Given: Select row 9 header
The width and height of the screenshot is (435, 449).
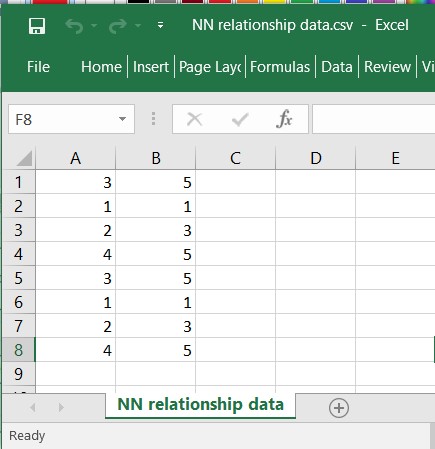Looking at the screenshot, I should tap(19, 374).
